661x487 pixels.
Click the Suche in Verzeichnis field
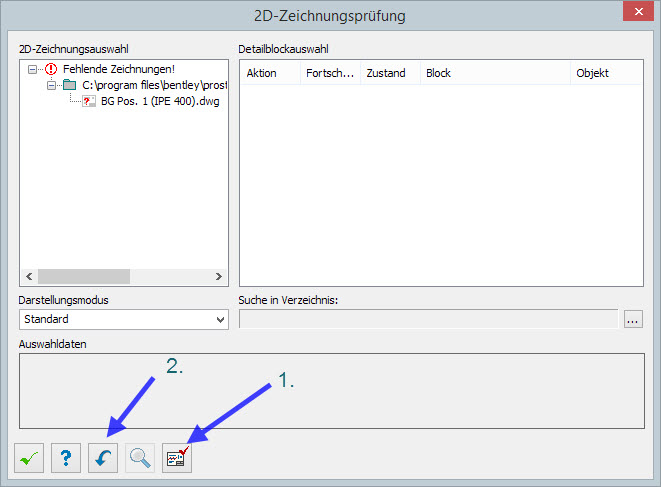click(428, 319)
